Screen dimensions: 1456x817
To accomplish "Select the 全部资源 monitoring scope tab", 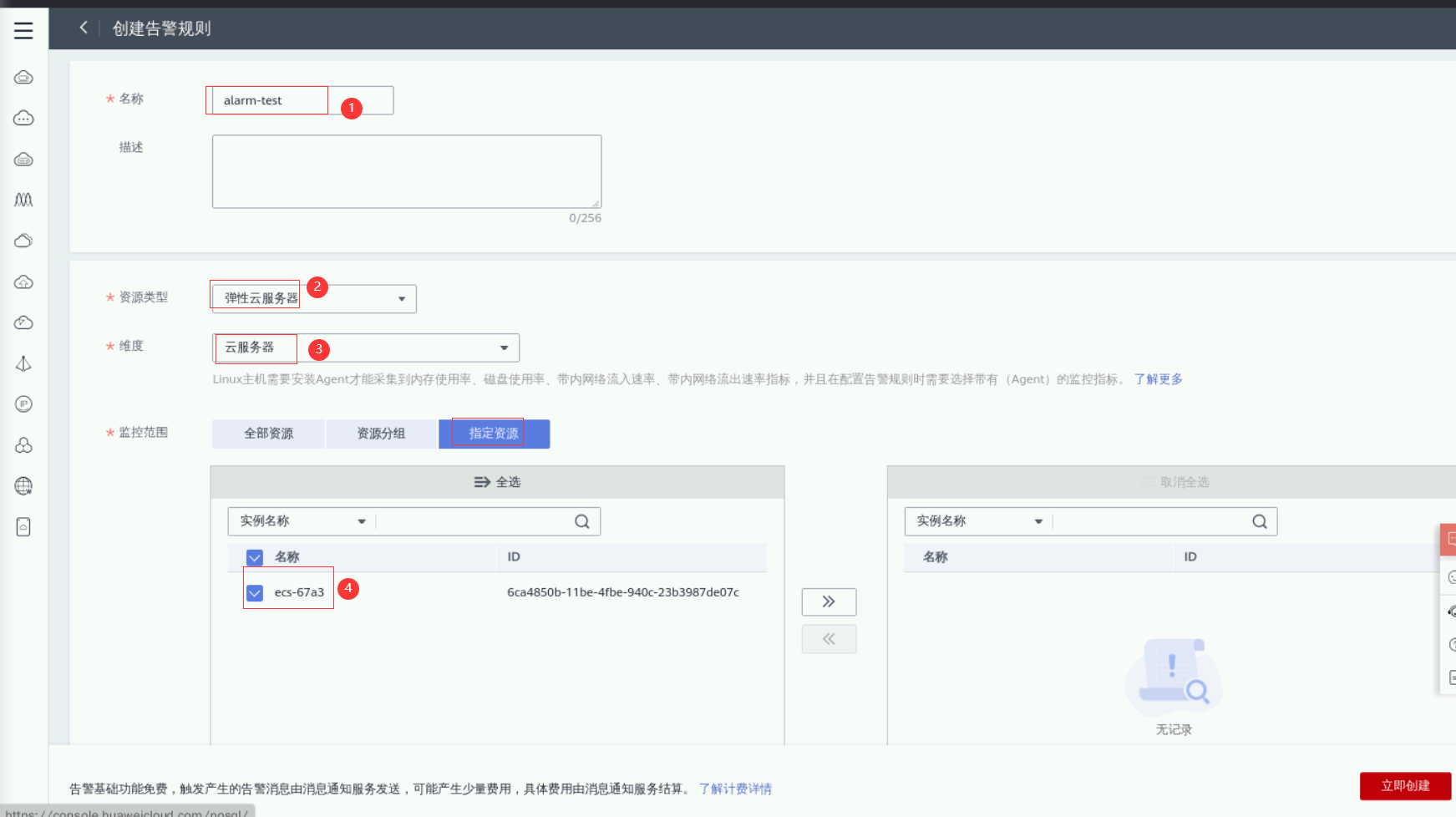I will point(268,434).
